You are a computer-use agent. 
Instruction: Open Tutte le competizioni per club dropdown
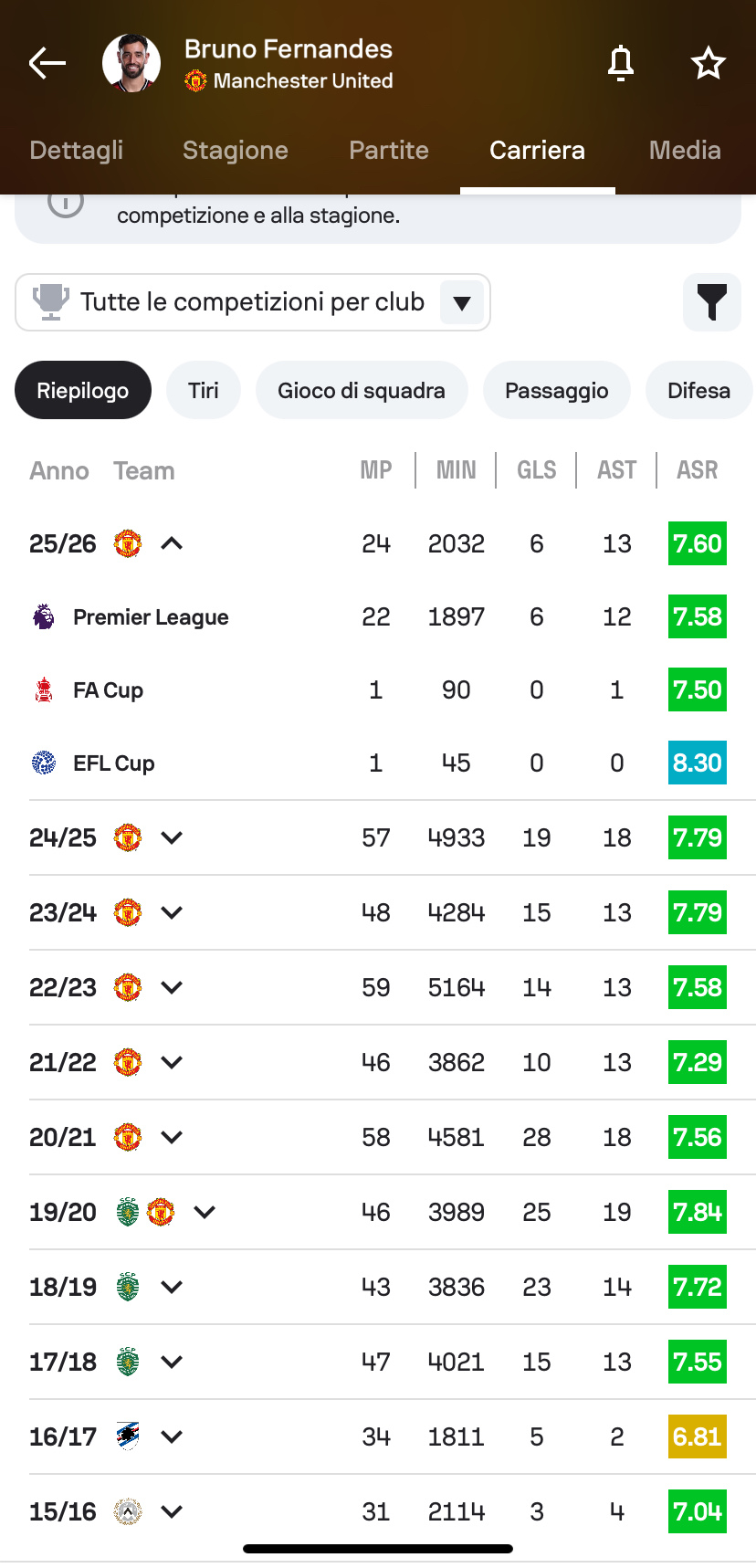(253, 302)
